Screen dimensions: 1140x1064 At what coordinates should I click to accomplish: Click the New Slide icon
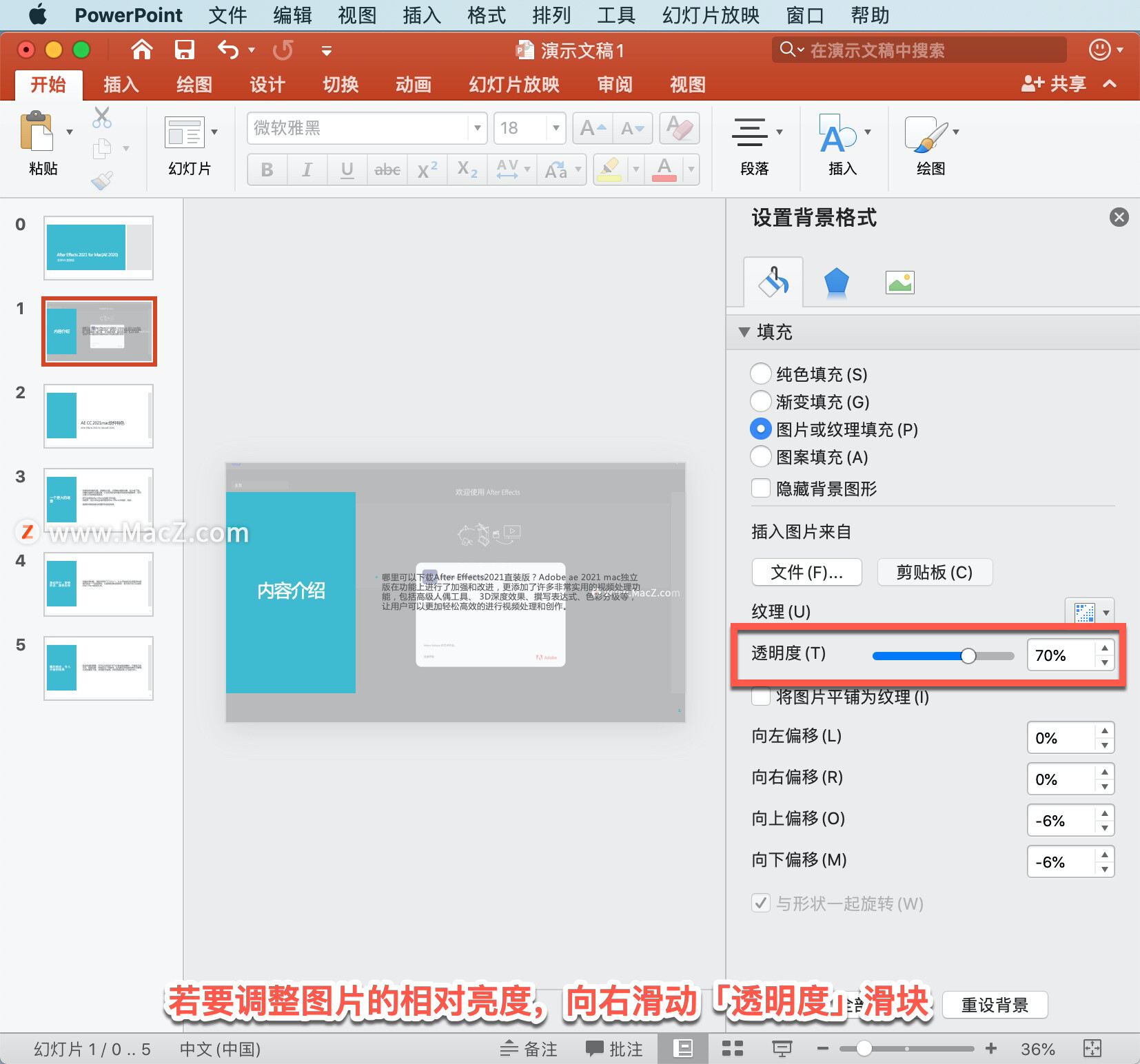(184, 132)
